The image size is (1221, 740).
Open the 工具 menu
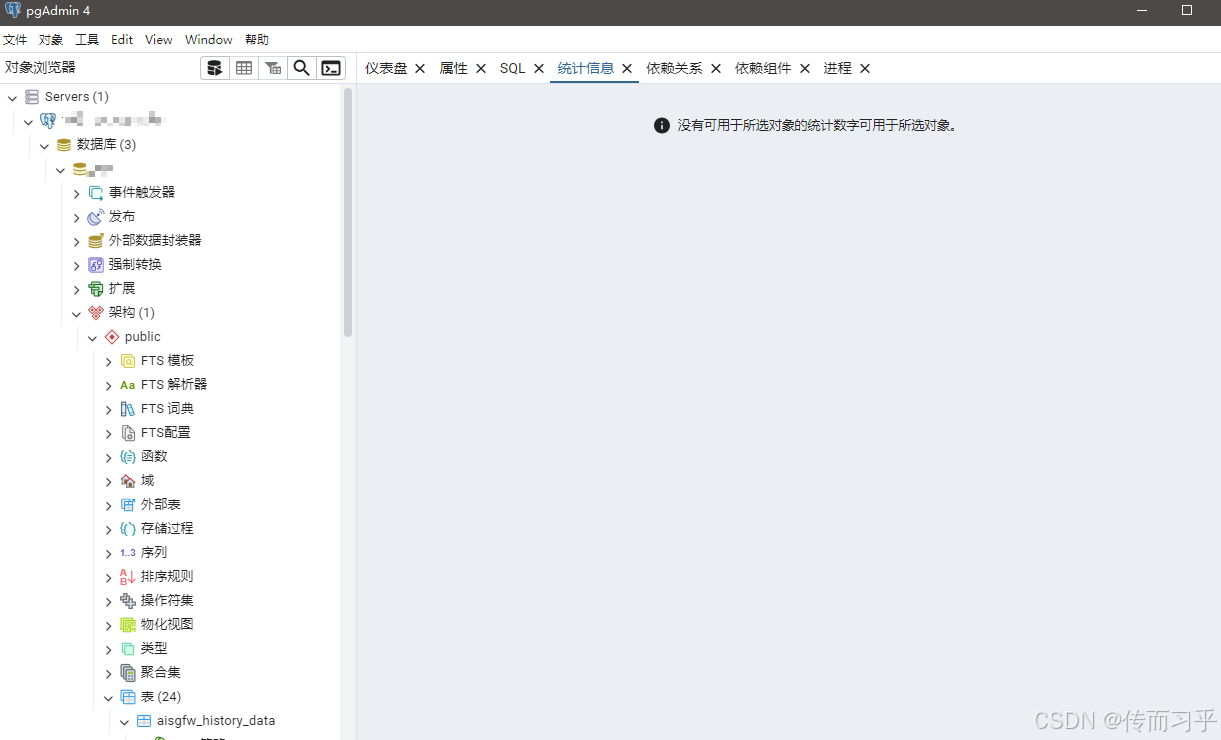pos(87,40)
